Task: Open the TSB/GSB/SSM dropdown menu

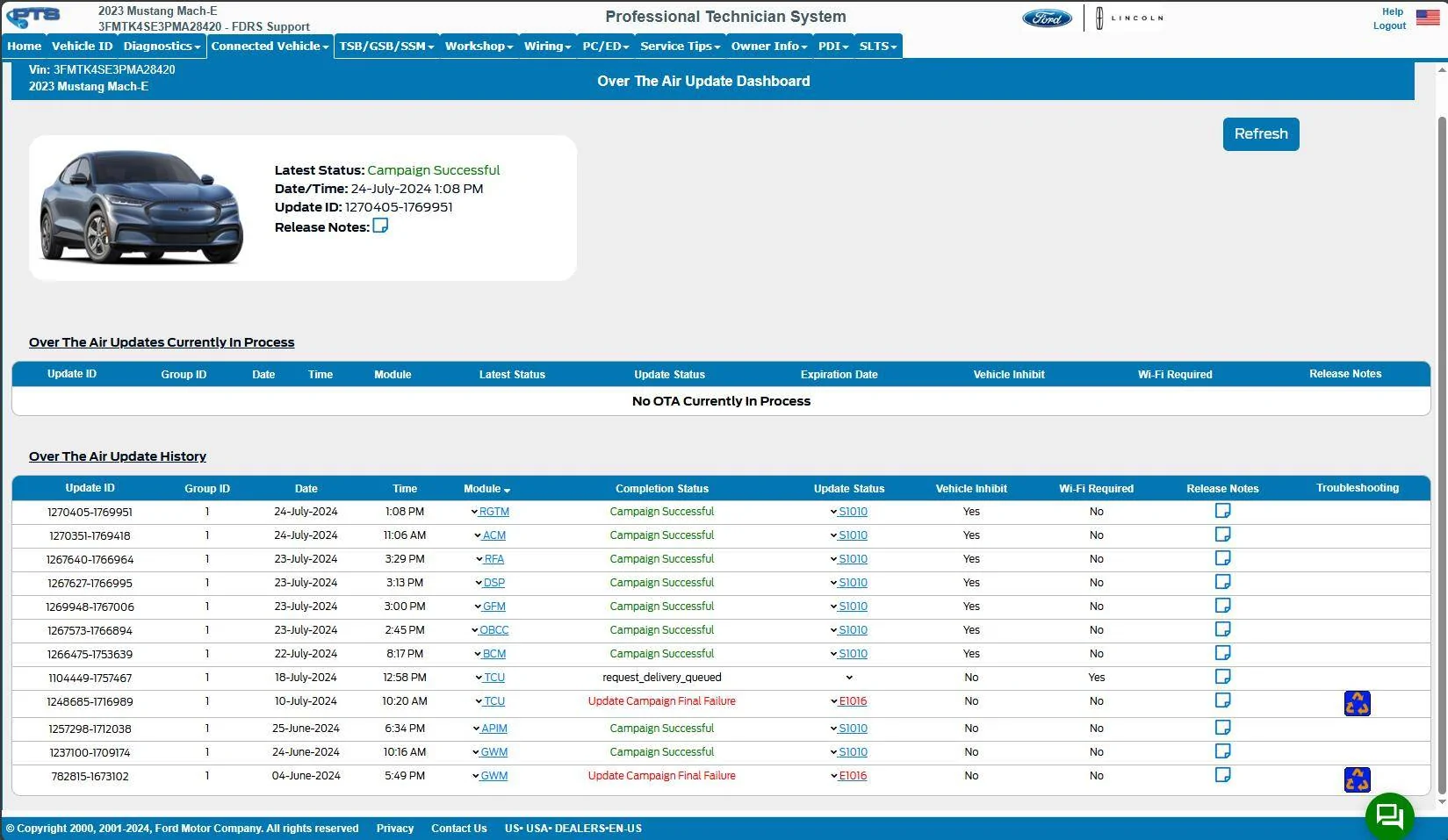Action: click(x=386, y=47)
